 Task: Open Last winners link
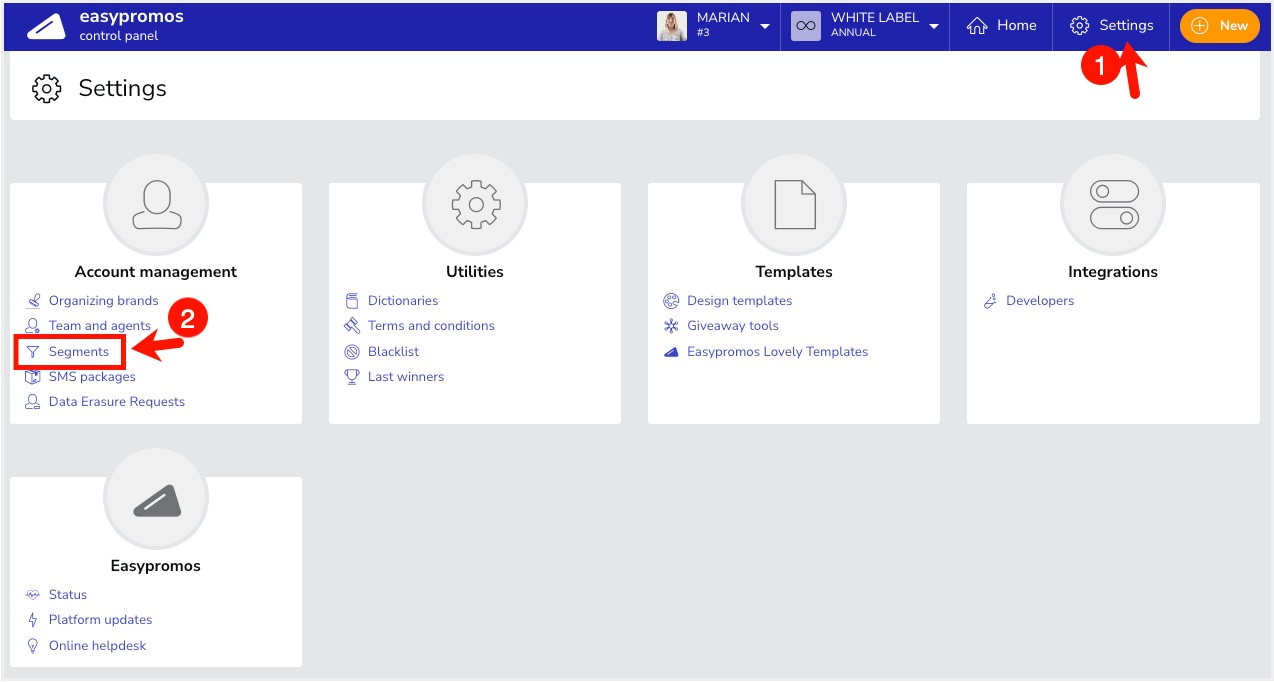point(406,377)
